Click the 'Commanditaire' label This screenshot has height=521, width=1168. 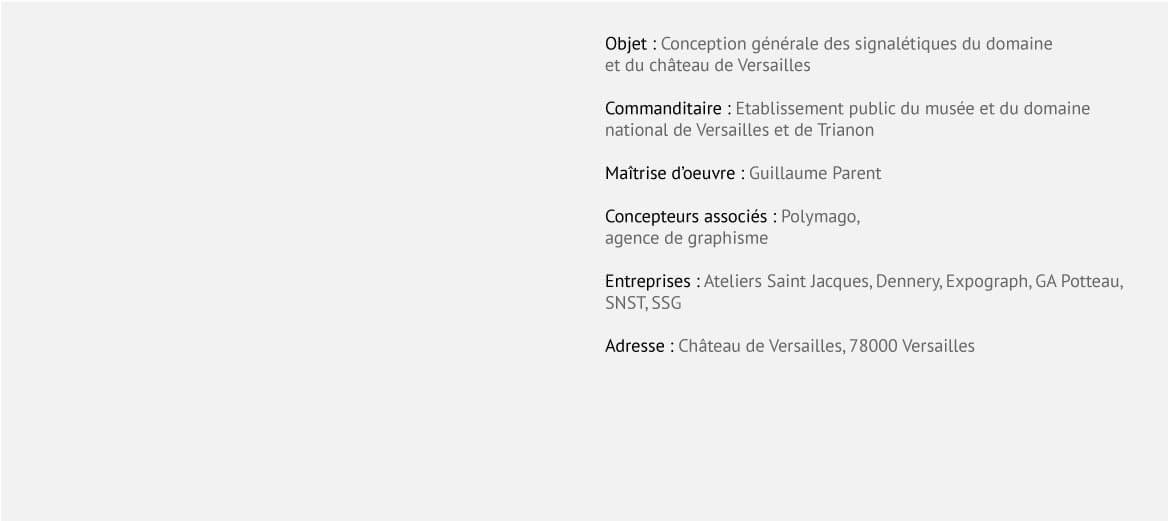pyautogui.click(x=663, y=109)
